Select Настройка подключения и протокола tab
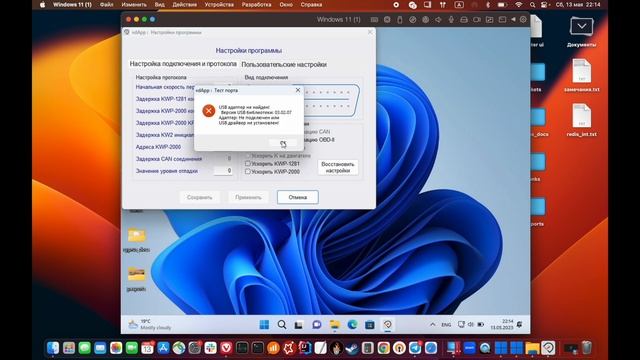The image size is (640, 360). point(183,64)
